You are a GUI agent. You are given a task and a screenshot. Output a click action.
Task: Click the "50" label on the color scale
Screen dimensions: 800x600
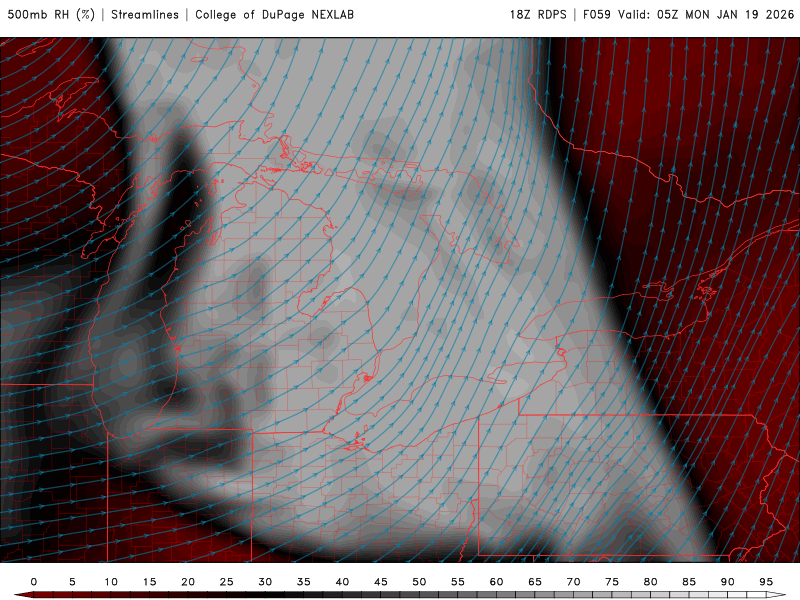(x=419, y=582)
